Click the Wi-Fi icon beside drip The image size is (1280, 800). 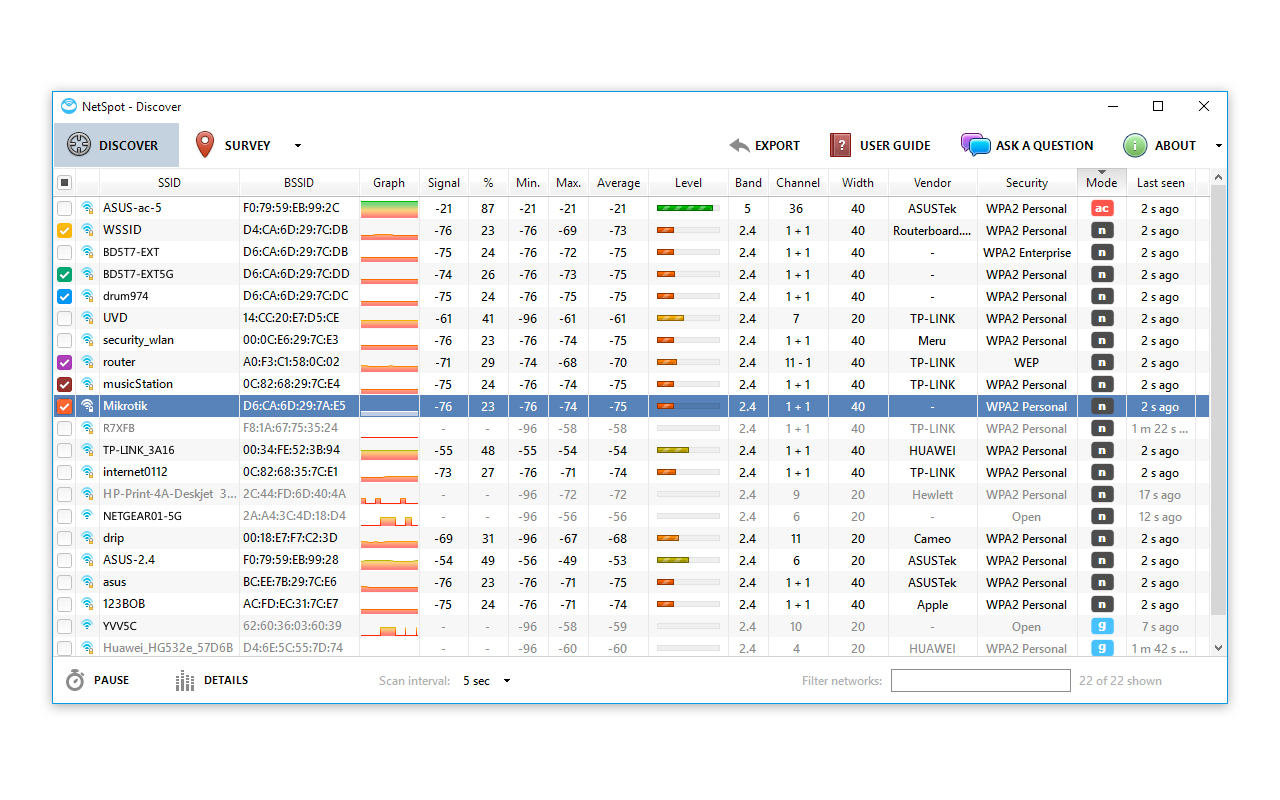87,538
